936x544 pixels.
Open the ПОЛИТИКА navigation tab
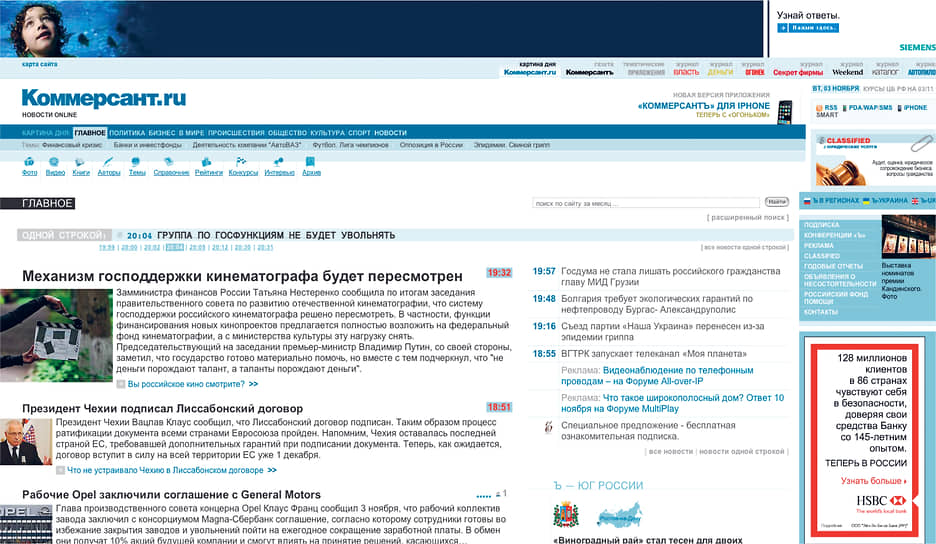(127, 133)
